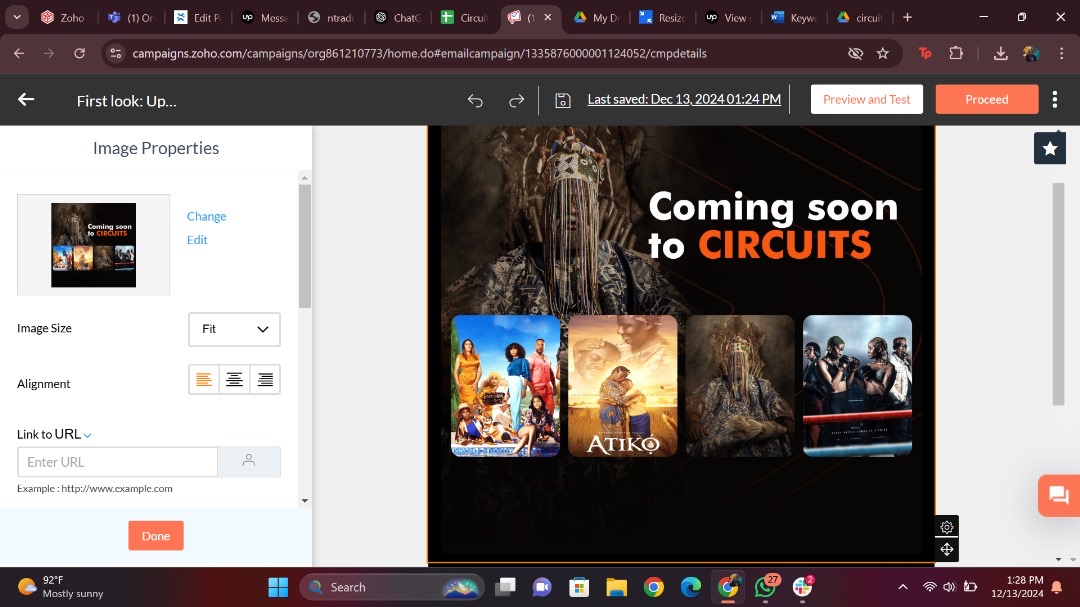Open the Image Size Fit dropdown
The height and width of the screenshot is (607, 1080).
pos(234,329)
